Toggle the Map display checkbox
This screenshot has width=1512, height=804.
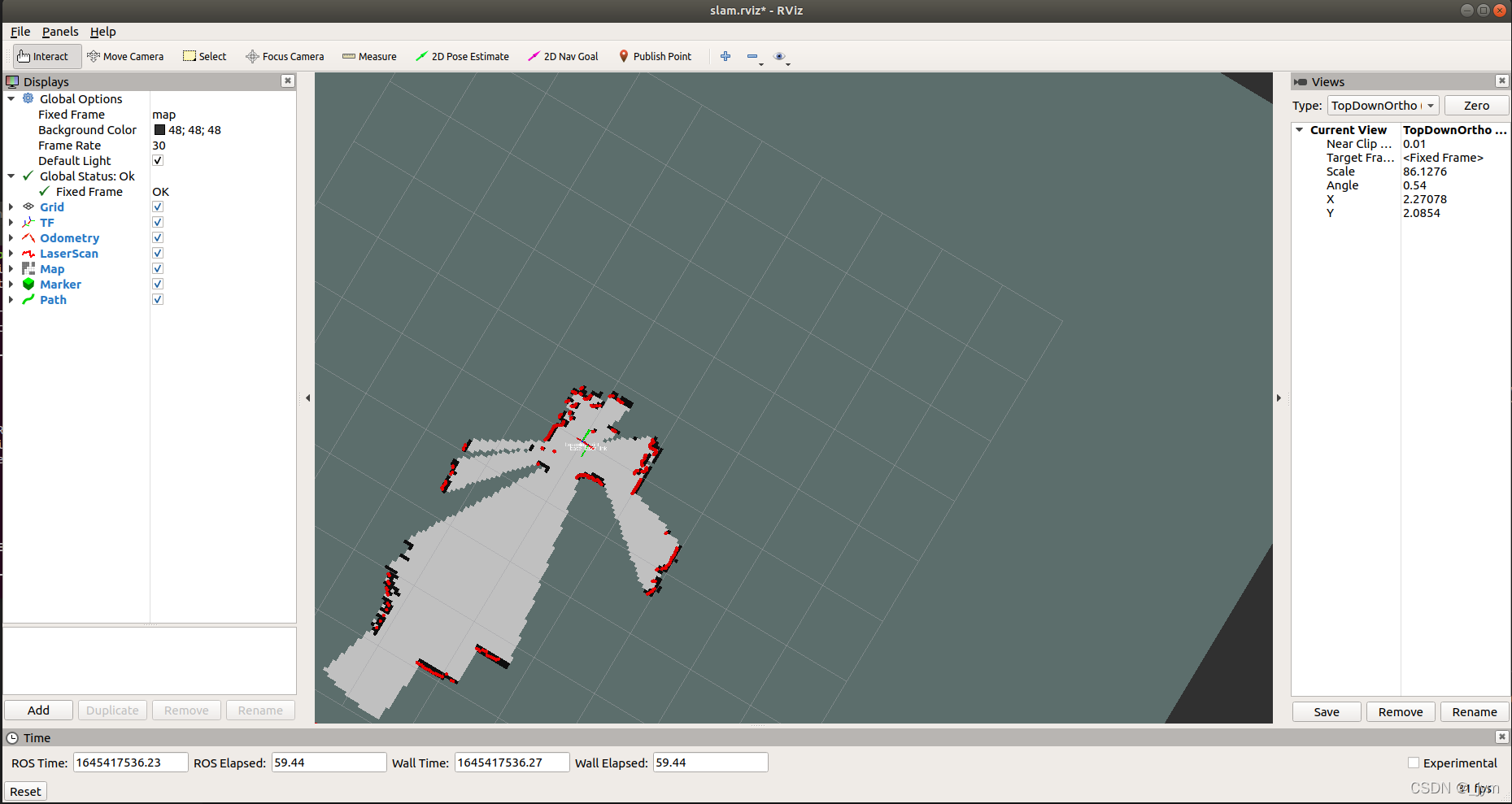[x=158, y=268]
